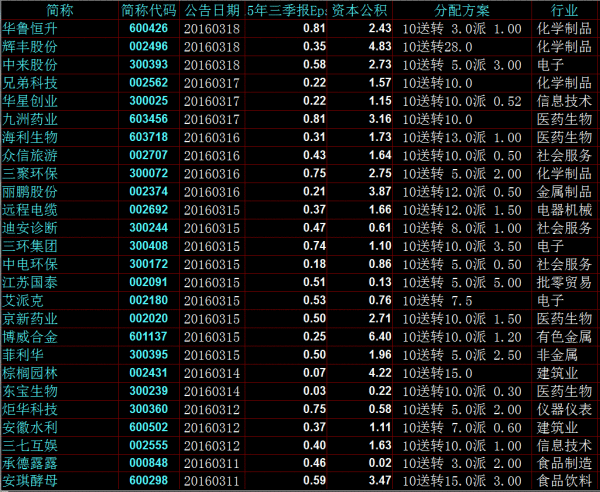Click capital reserve value 6.40

pyautogui.click(x=380, y=337)
